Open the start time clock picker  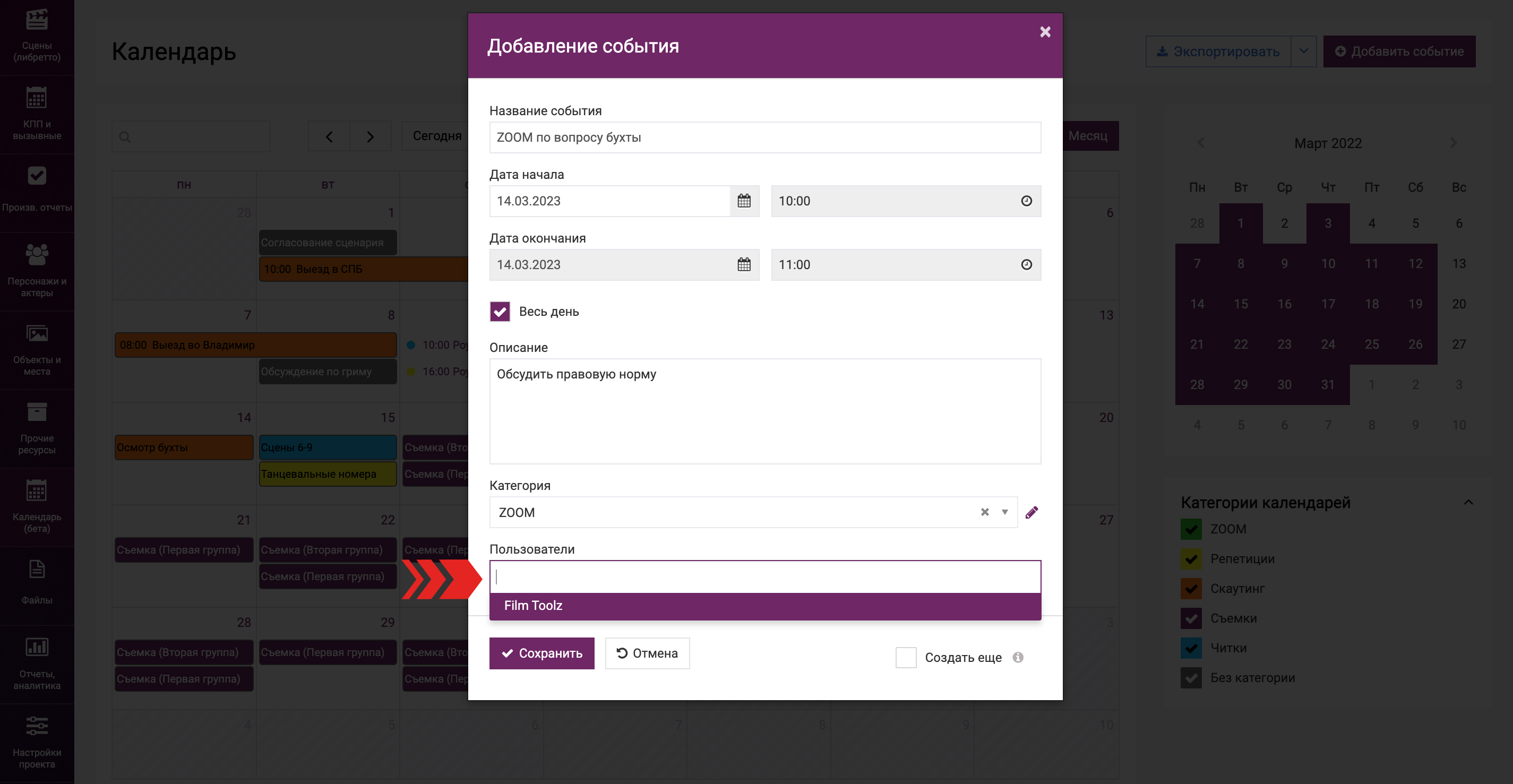click(1026, 201)
